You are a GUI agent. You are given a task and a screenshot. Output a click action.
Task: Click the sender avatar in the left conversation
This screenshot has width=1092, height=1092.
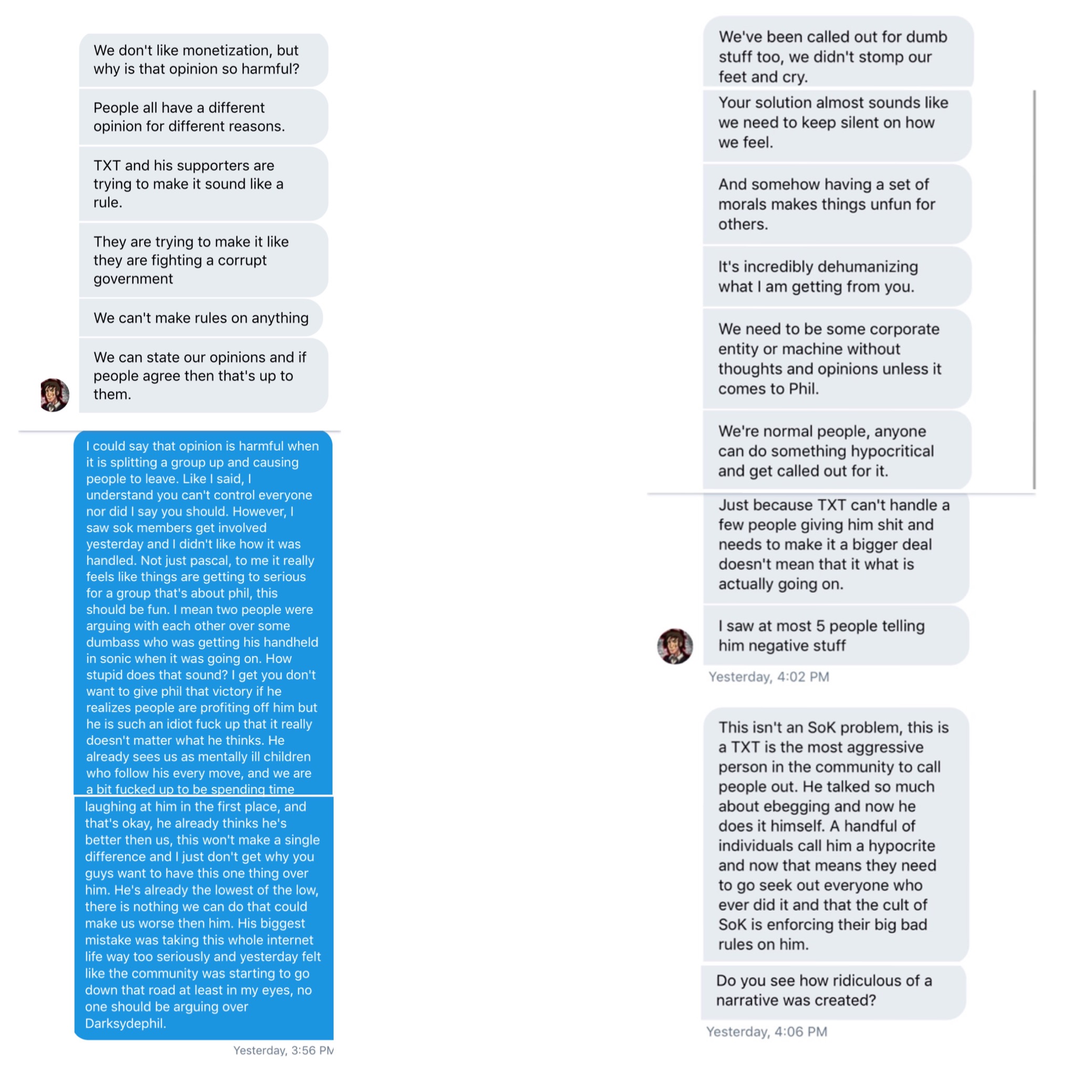click(x=55, y=395)
